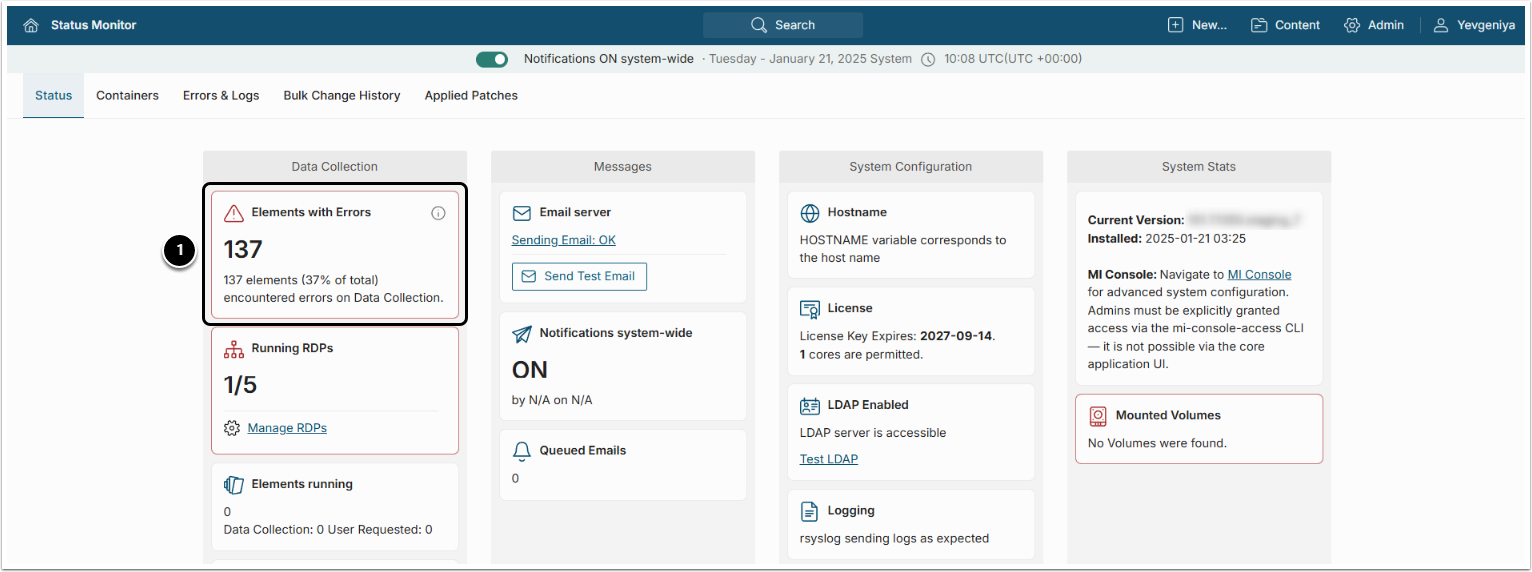Click the warning triangle on Elements with Errors
Viewport: 1532px width, 572px height.
tap(234, 213)
